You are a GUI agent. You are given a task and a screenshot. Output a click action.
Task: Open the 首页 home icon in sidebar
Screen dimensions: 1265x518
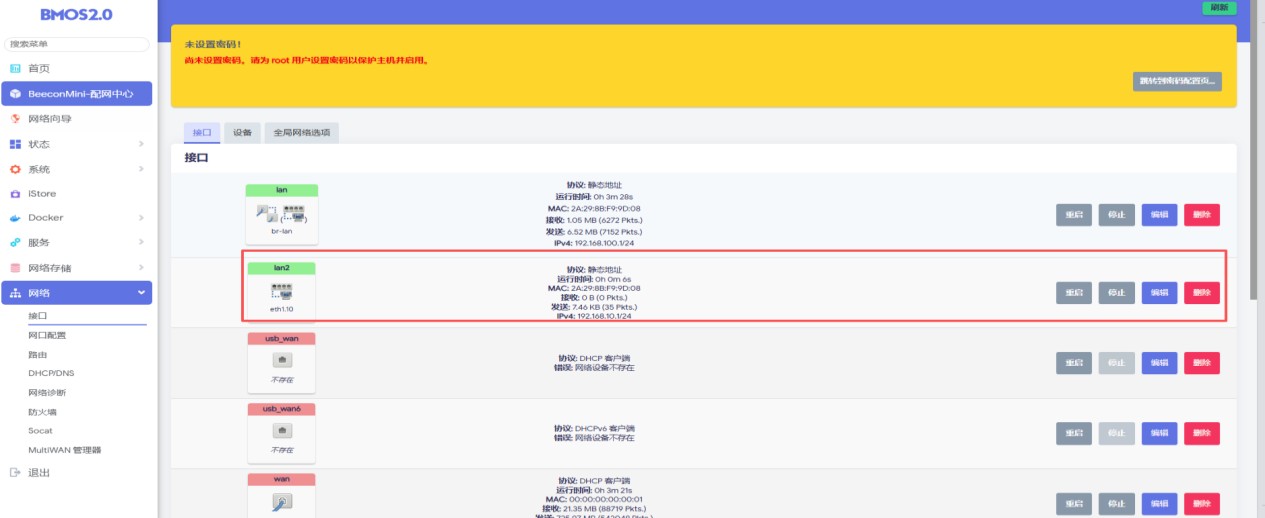(15, 68)
